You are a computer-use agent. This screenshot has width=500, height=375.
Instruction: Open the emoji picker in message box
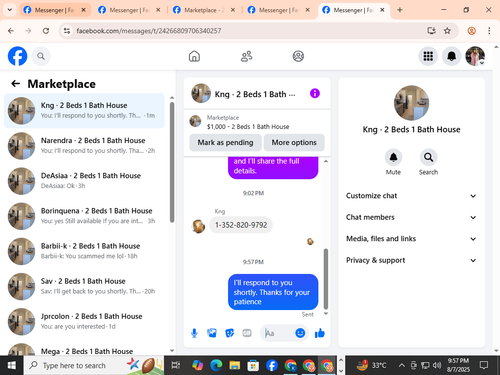300,333
